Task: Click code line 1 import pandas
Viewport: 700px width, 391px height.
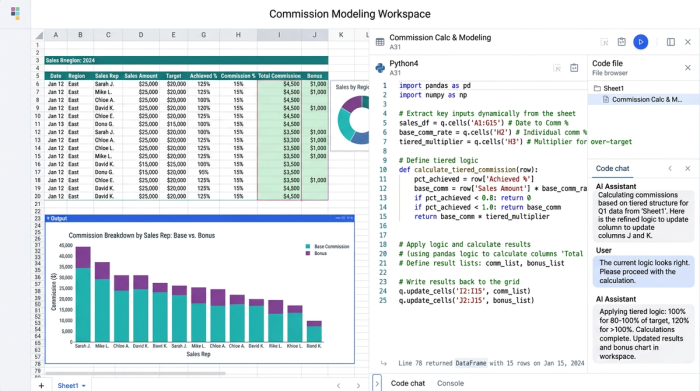Action: [434, 85]
